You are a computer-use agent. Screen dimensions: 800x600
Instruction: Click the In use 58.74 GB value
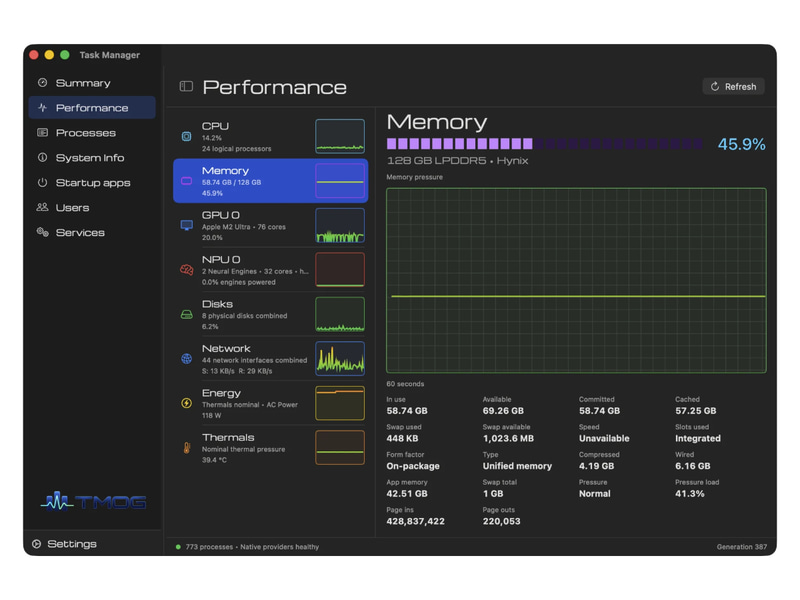407,411
